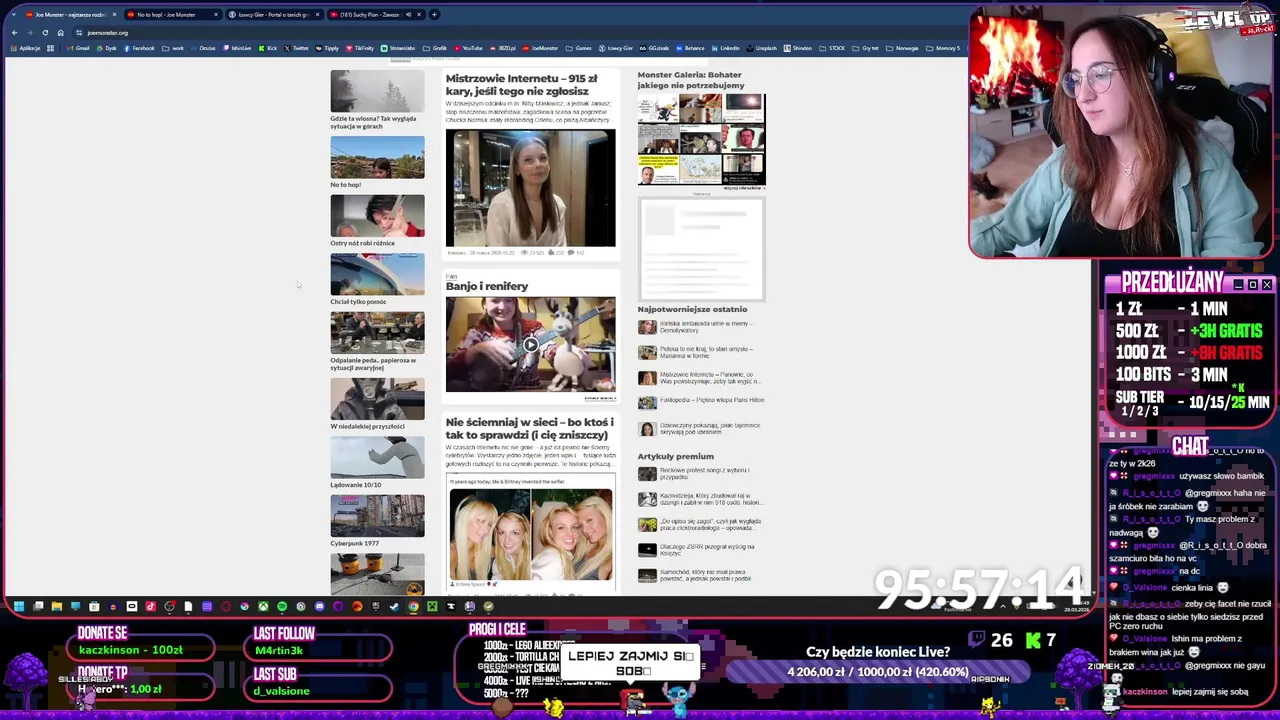Open the 'W niedalekiej przyszłości' thumbnail
Screen dimensions: 1280x720
[377, 399]
